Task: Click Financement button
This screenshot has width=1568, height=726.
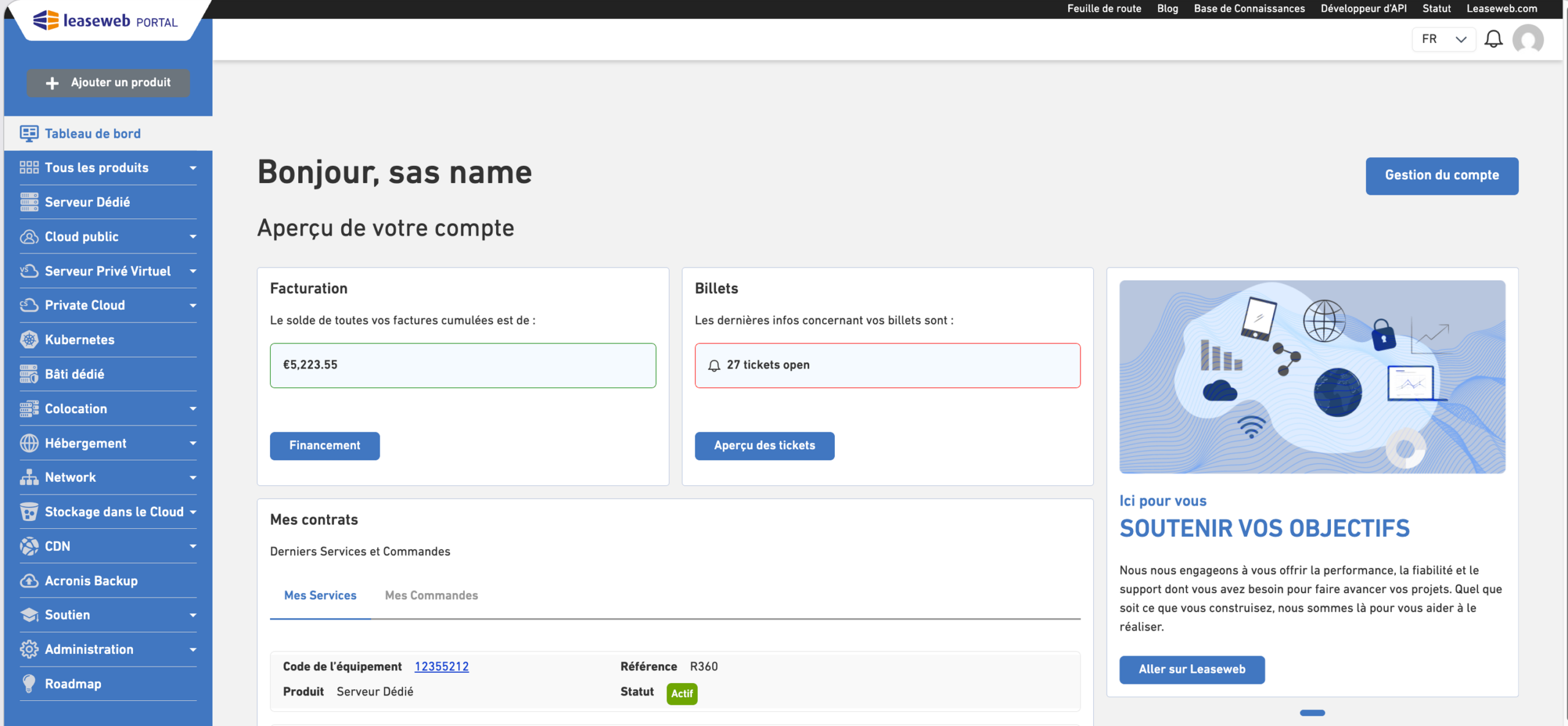Action: [x=325, y=446]
